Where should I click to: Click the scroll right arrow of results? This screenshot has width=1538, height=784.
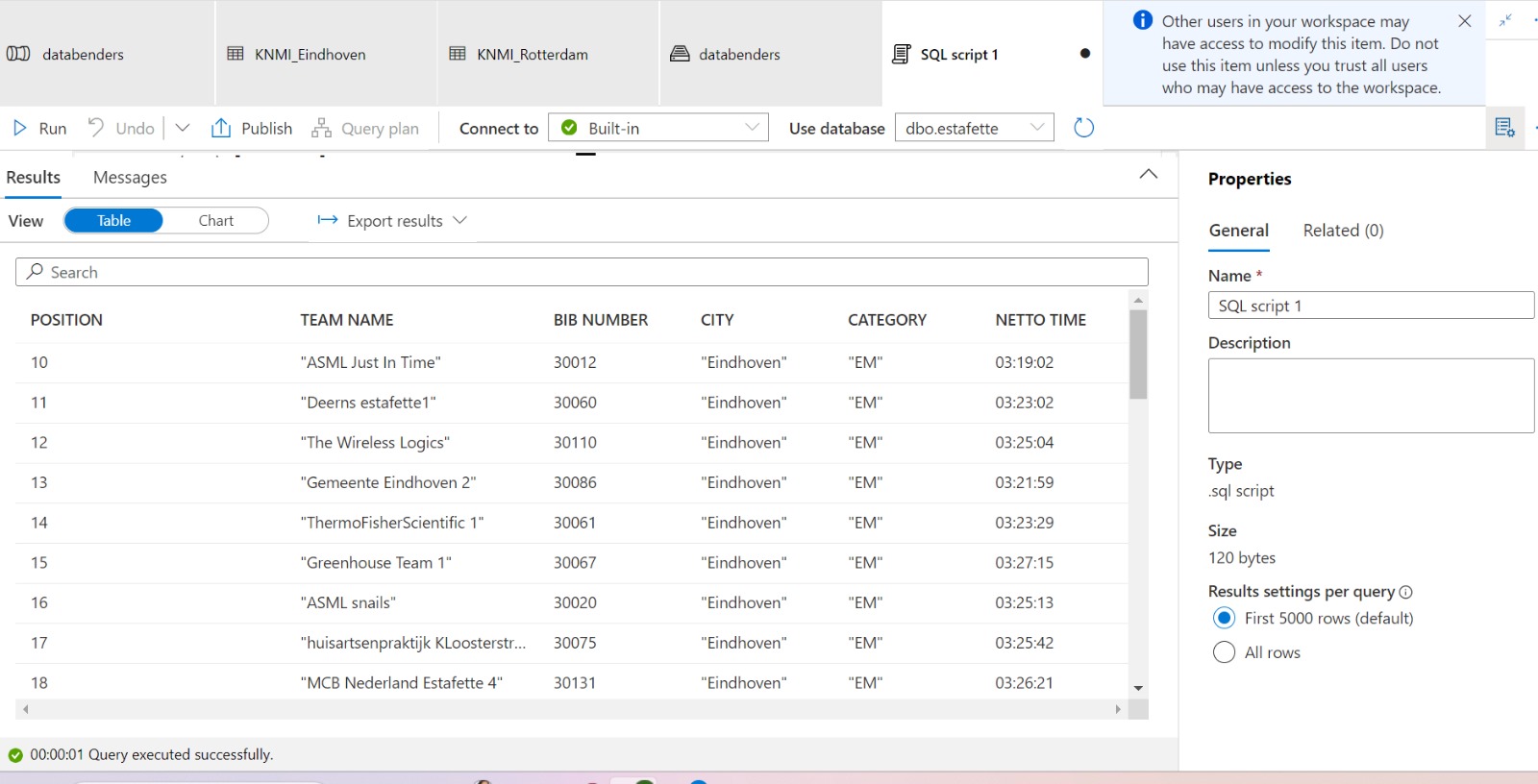pyautogui.click(x=1118, y=709)
